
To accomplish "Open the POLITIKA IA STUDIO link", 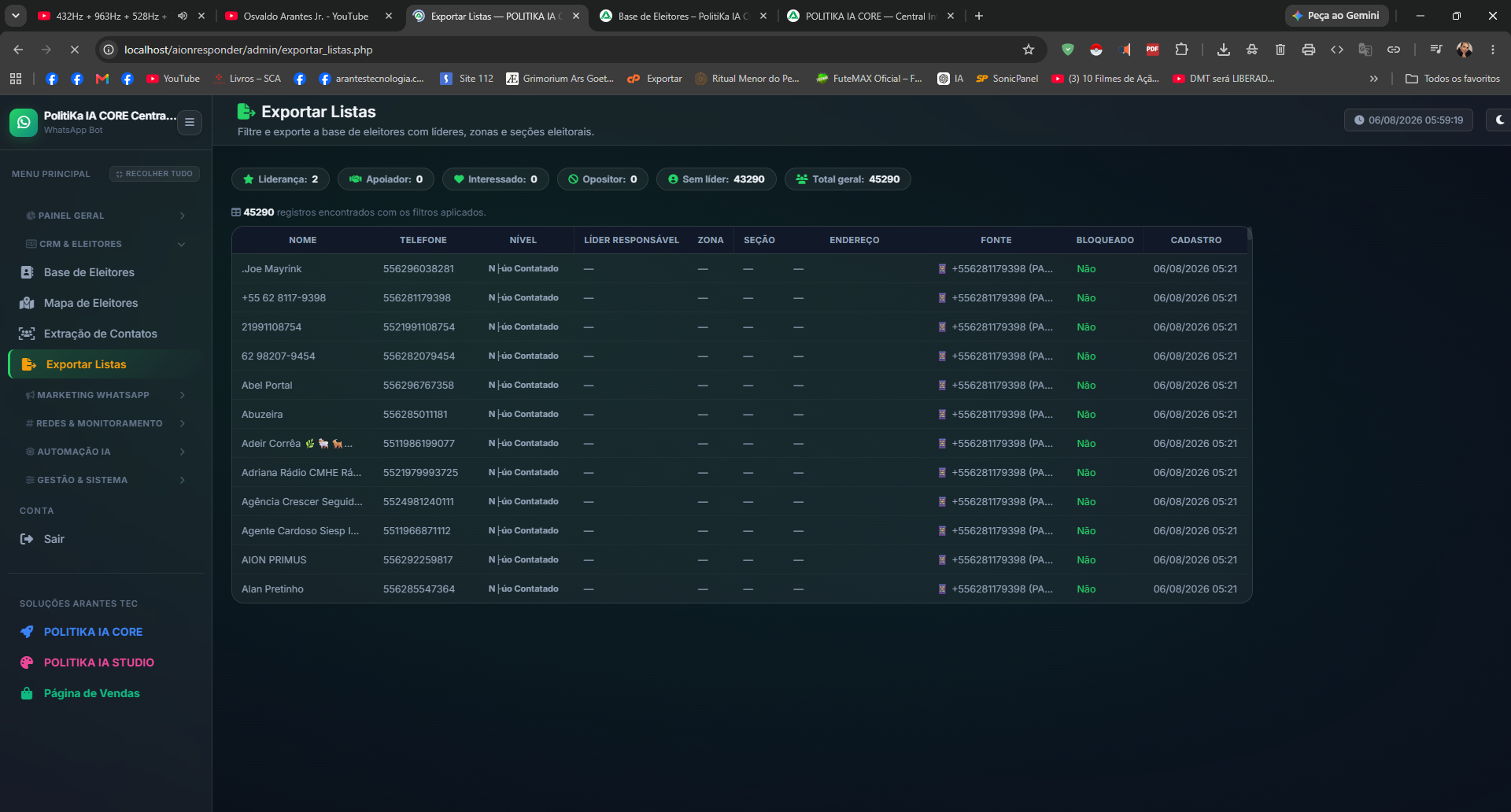I will (98, 663).
